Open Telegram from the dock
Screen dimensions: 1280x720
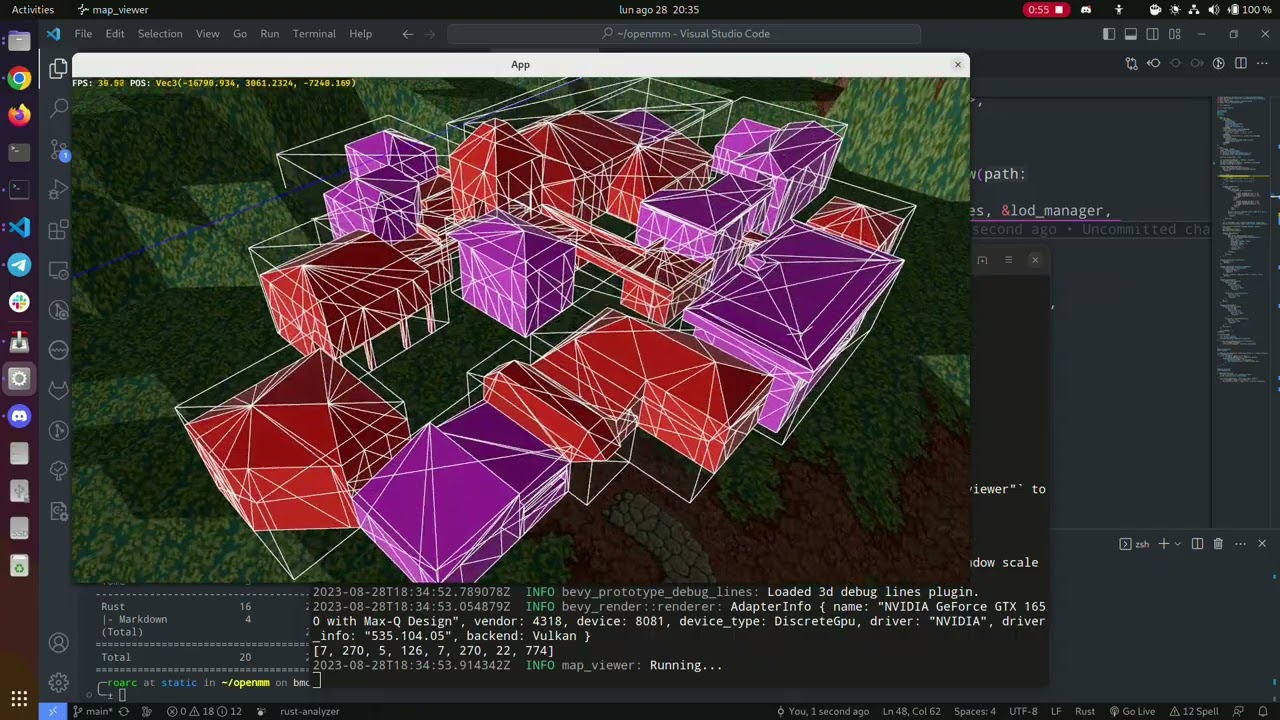pos(19,265)
